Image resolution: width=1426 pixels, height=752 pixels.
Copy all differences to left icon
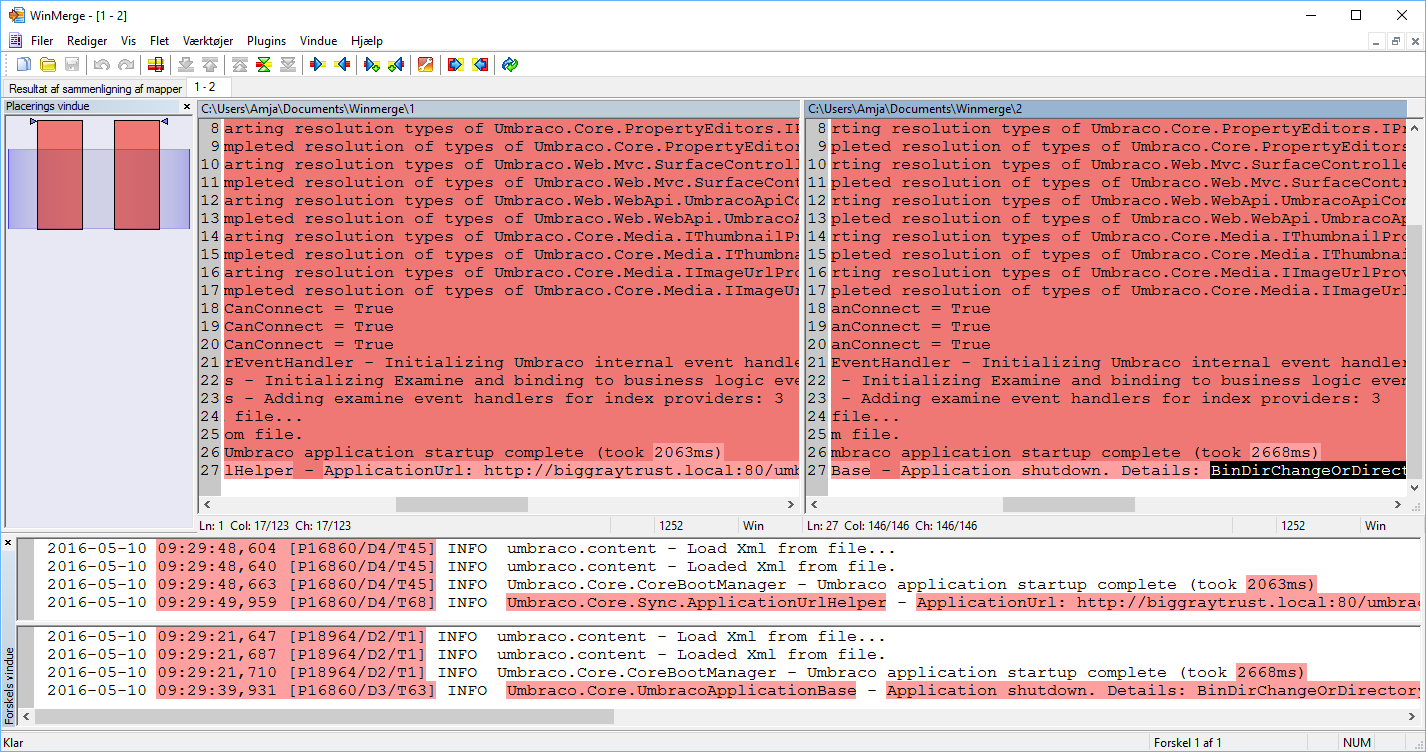480,65
